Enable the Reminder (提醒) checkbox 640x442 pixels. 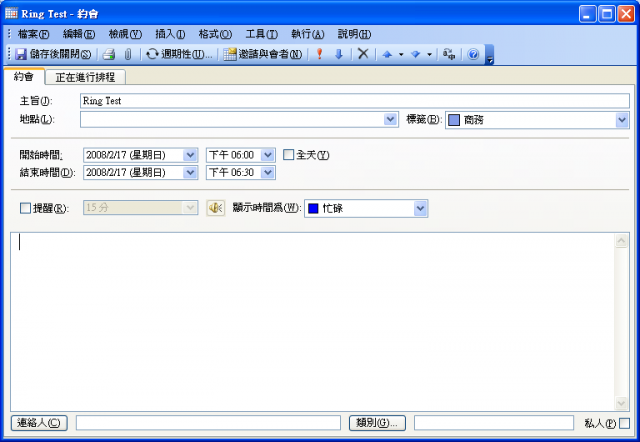tap(25, 208)
